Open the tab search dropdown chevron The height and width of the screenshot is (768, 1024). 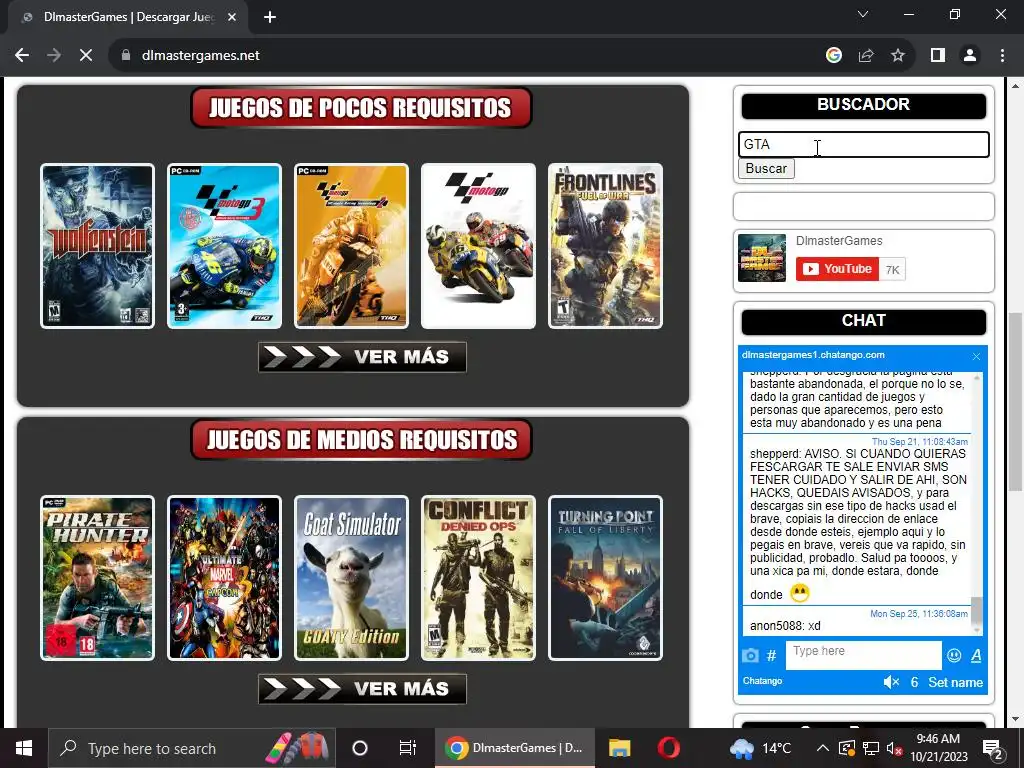click(863, 14)
